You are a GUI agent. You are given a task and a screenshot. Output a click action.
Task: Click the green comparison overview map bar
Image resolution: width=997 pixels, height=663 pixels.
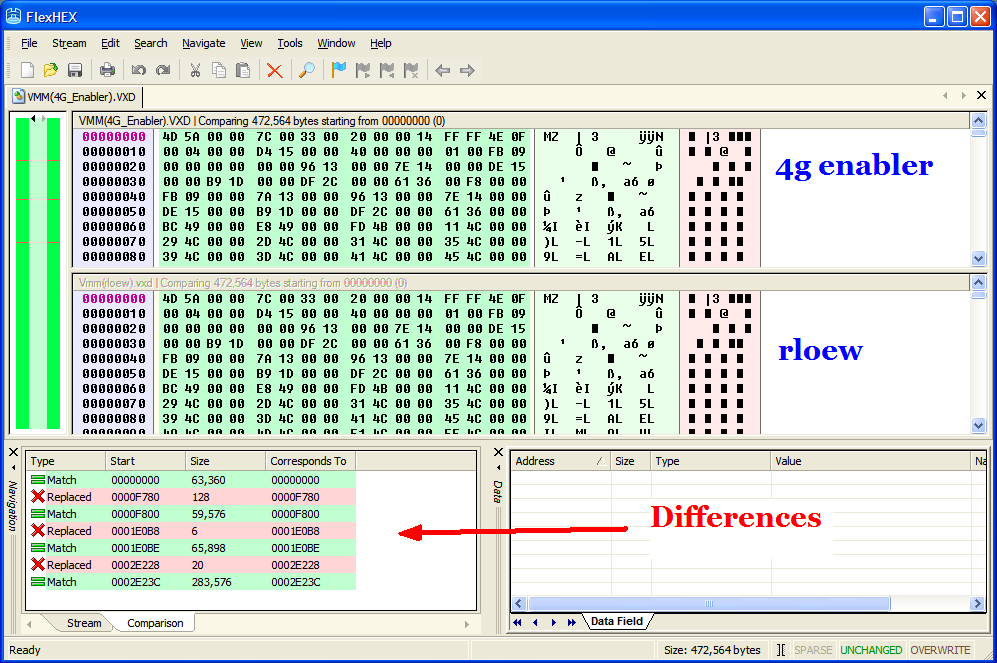pyautogui.click(x=38, y=272)
